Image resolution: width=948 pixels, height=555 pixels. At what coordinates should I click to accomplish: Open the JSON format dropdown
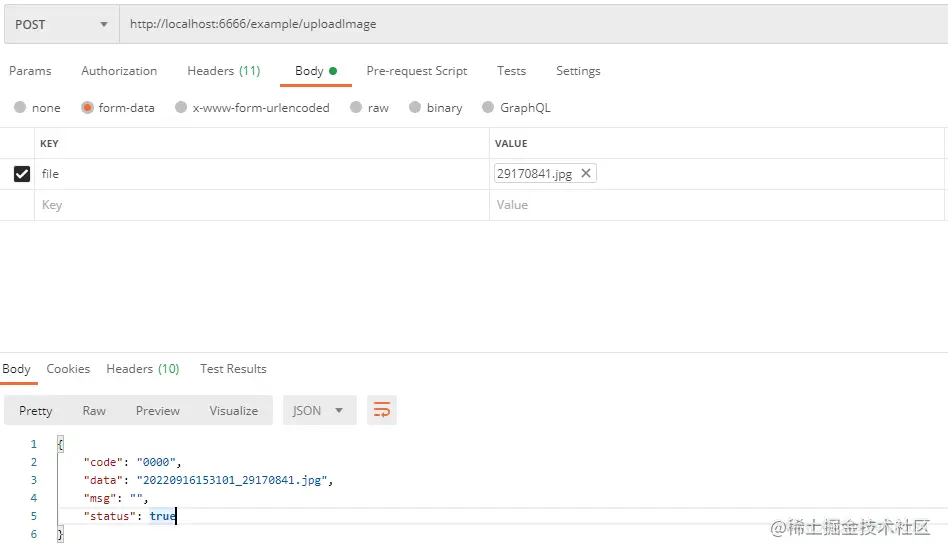(x=319, y=411)
